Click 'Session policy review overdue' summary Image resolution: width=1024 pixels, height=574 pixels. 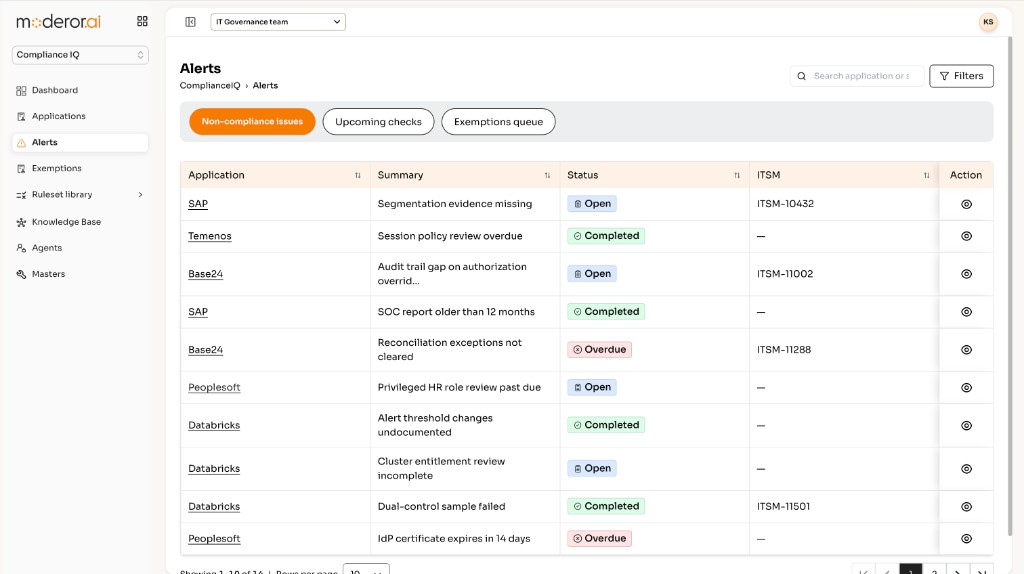pyautogui.click(x=450, y=236)
